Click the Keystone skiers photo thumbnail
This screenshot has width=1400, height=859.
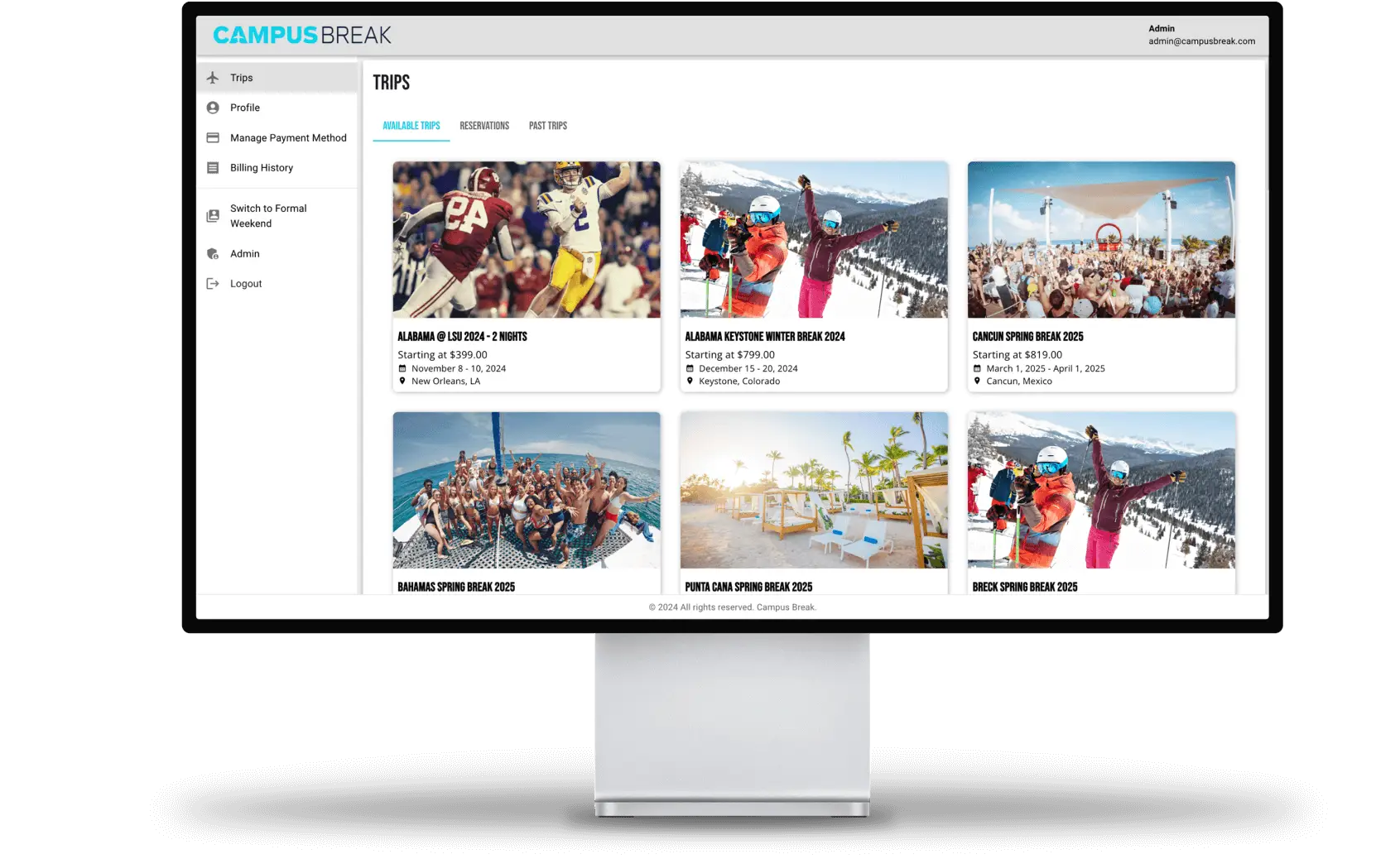click(x=814, y=240)
